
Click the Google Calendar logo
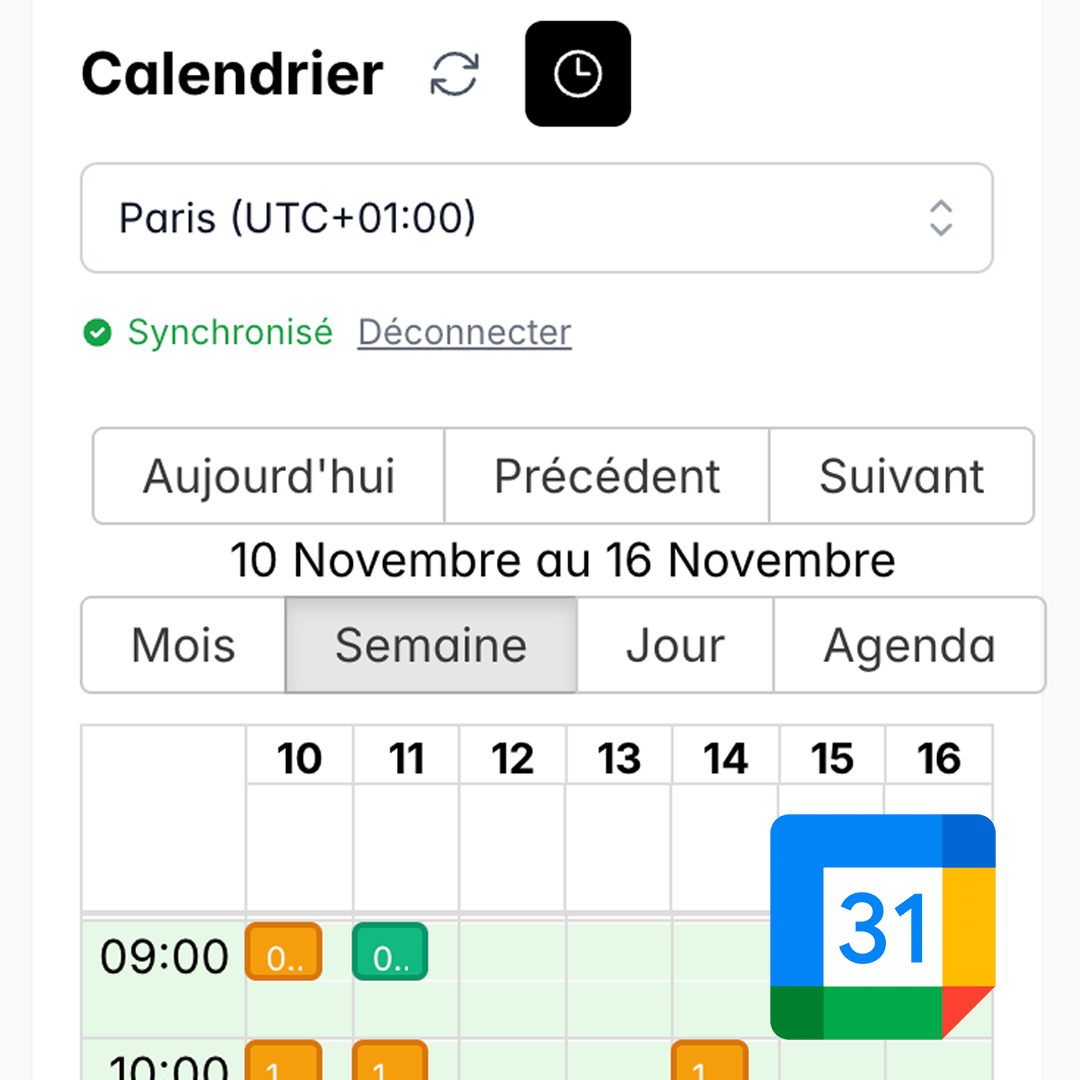tap(884, 927)
